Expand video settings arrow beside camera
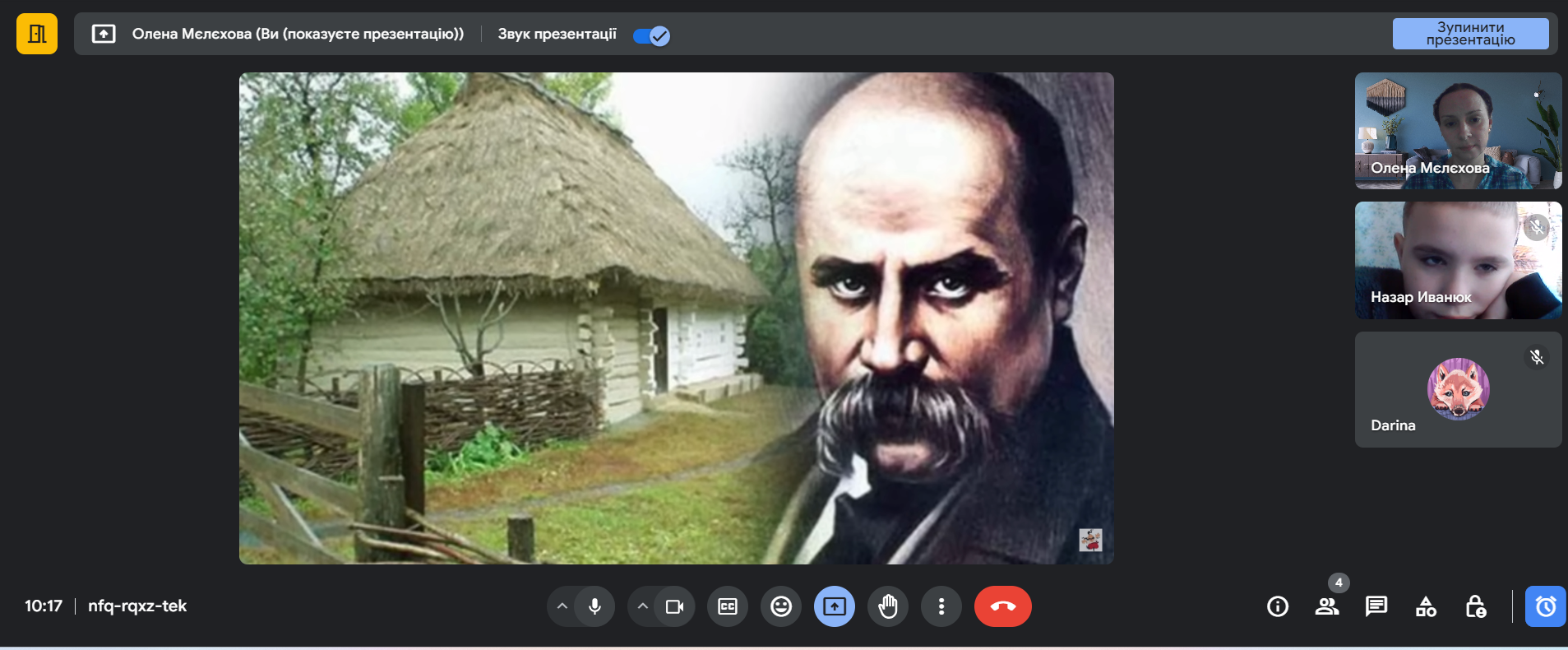This screenshot has height=650, width=1568. coord(643,606)
